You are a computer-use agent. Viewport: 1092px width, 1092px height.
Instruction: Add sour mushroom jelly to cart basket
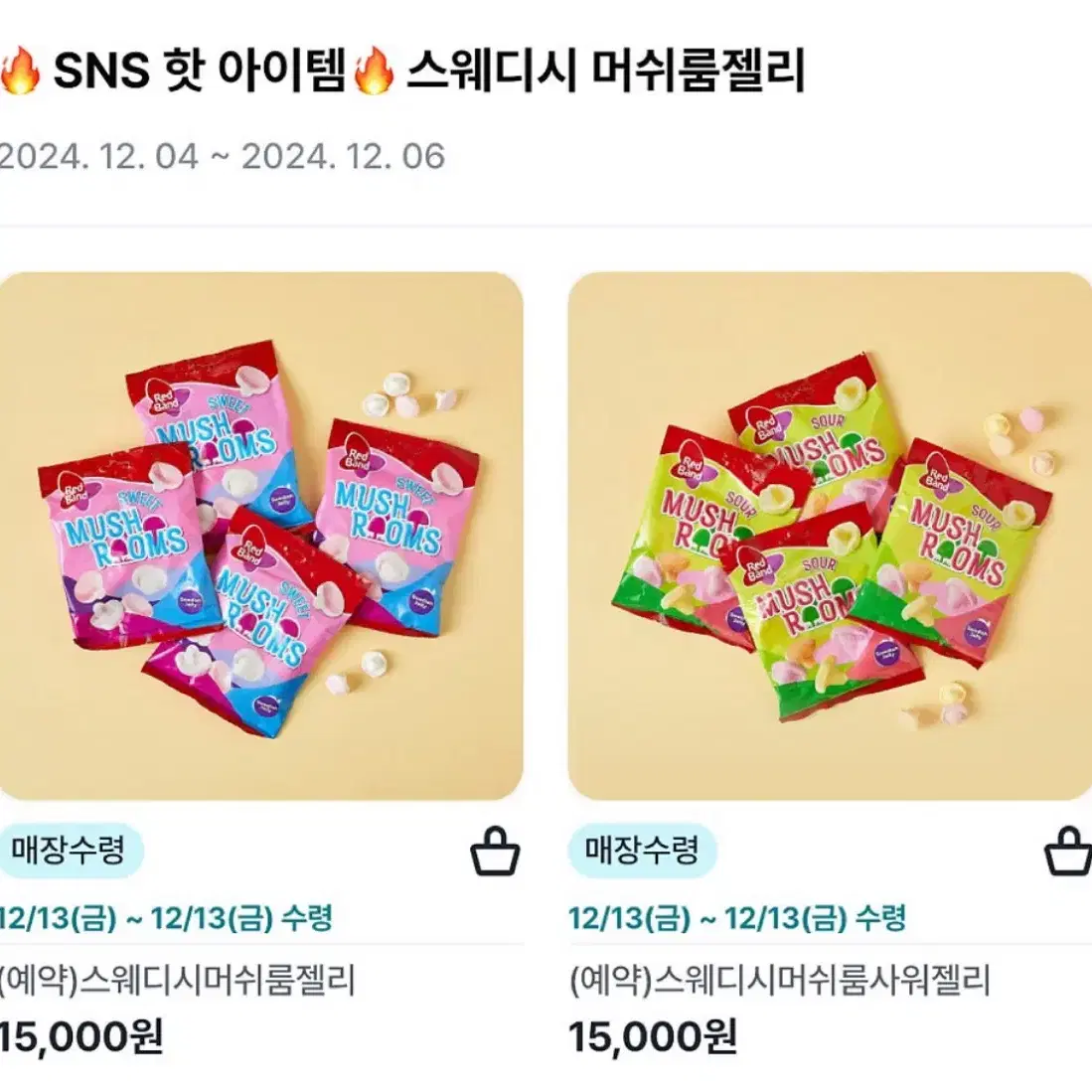(1068, 851)
